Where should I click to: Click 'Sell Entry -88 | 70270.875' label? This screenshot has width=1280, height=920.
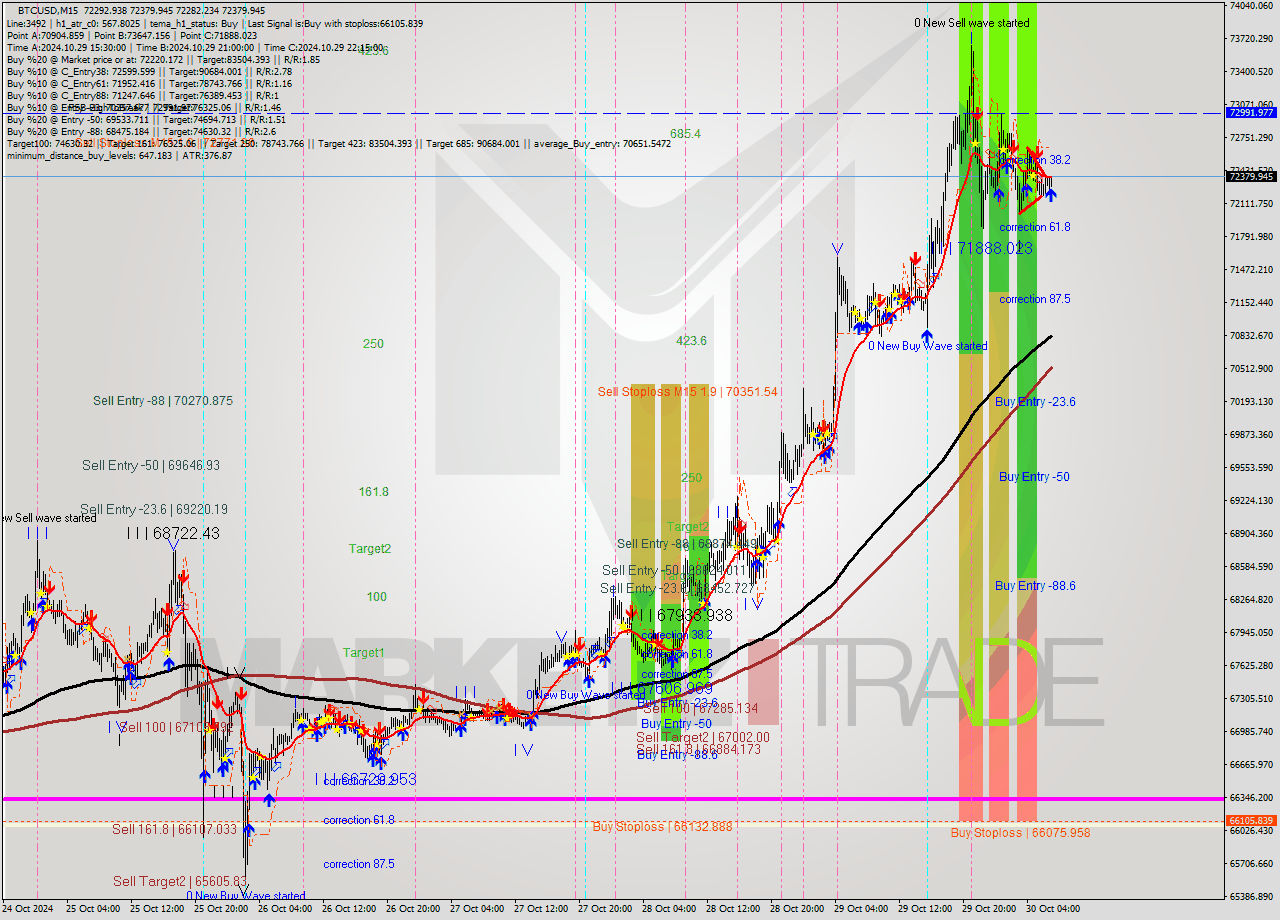coord(163,401)
